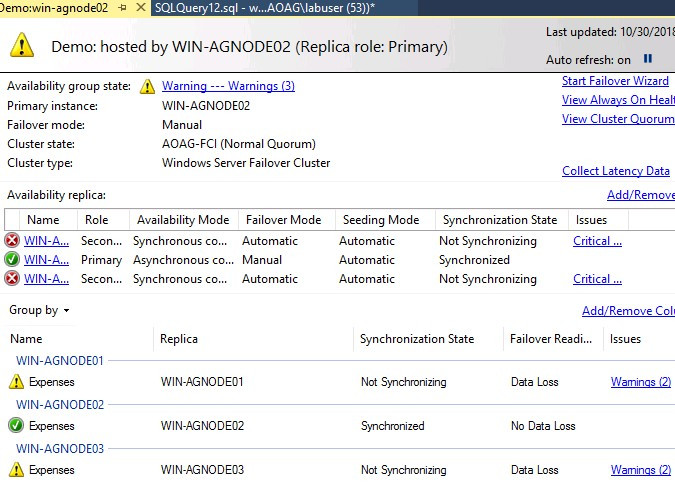Open Collect Latency Data link
Viewport: 675px width, 484px height.
[x=616, y=171]
